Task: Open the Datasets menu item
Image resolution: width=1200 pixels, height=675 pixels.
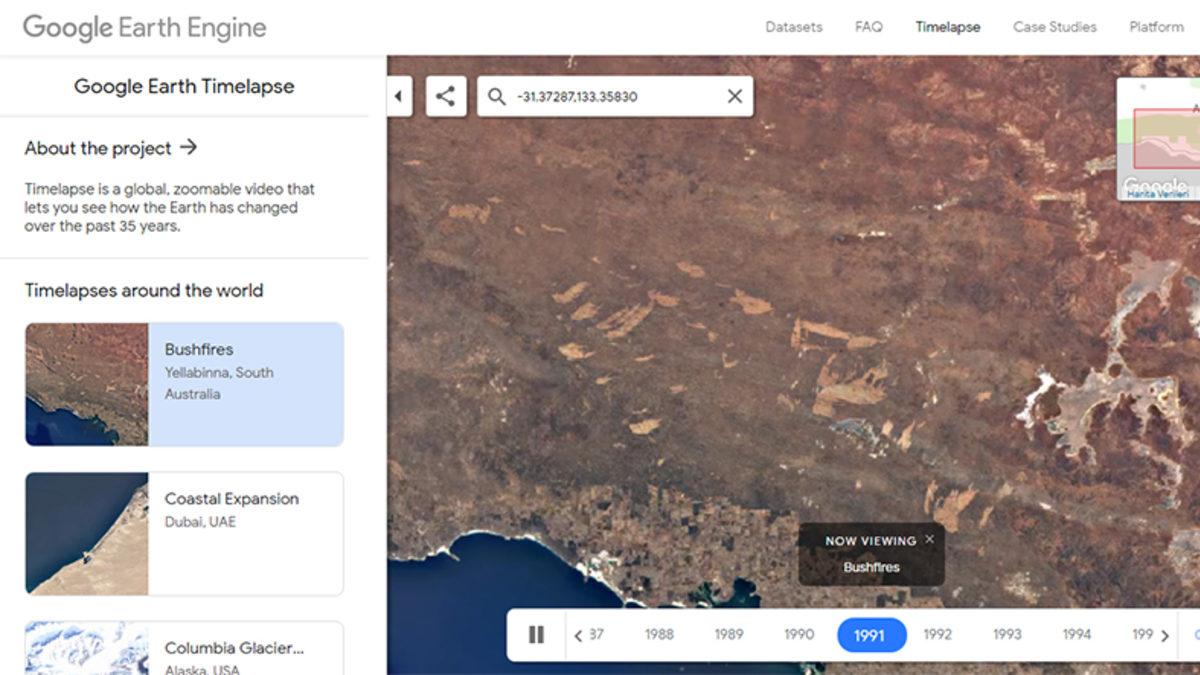Action: click(x=793, y=27)
